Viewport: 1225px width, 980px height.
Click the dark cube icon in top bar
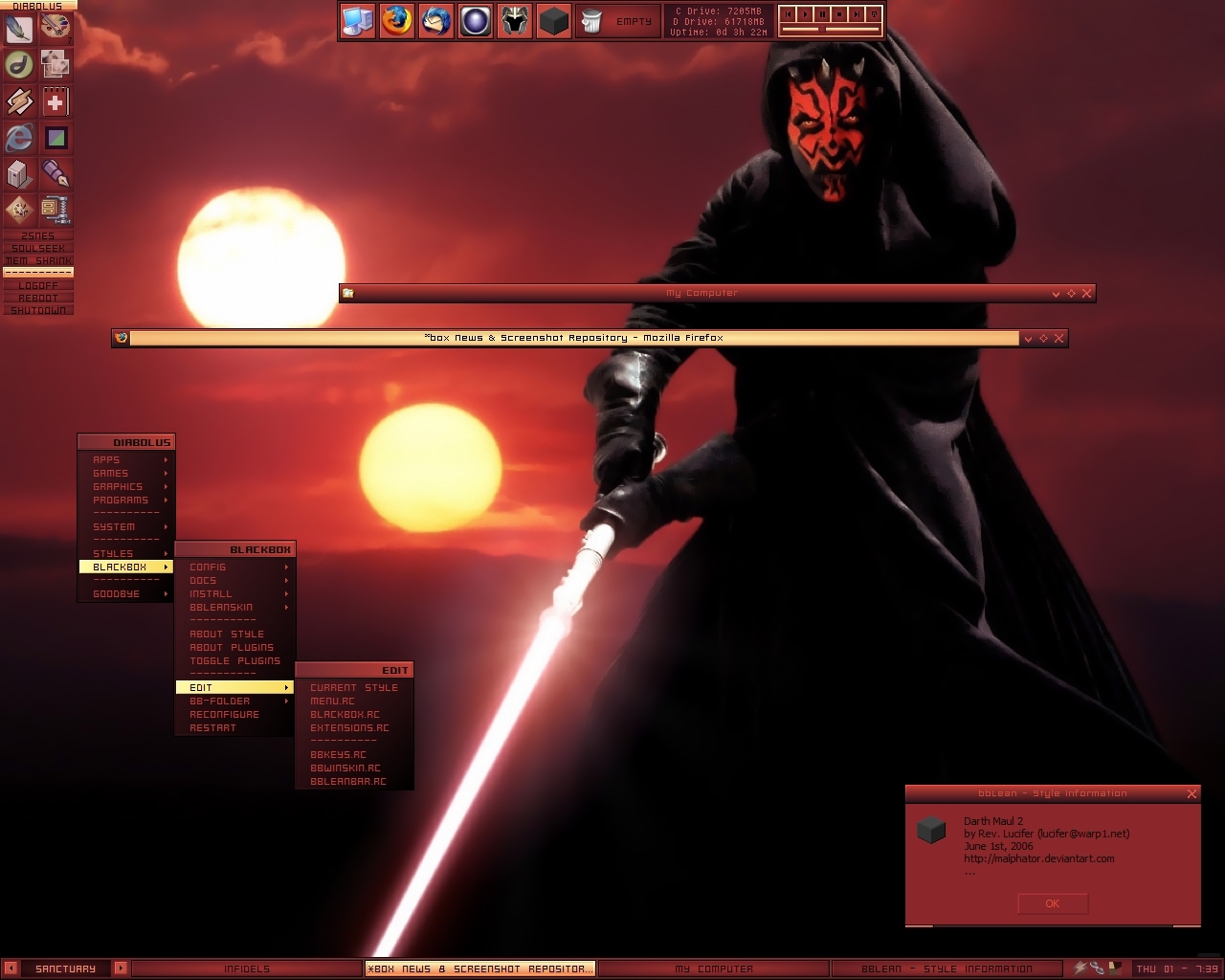coord(554,20)
